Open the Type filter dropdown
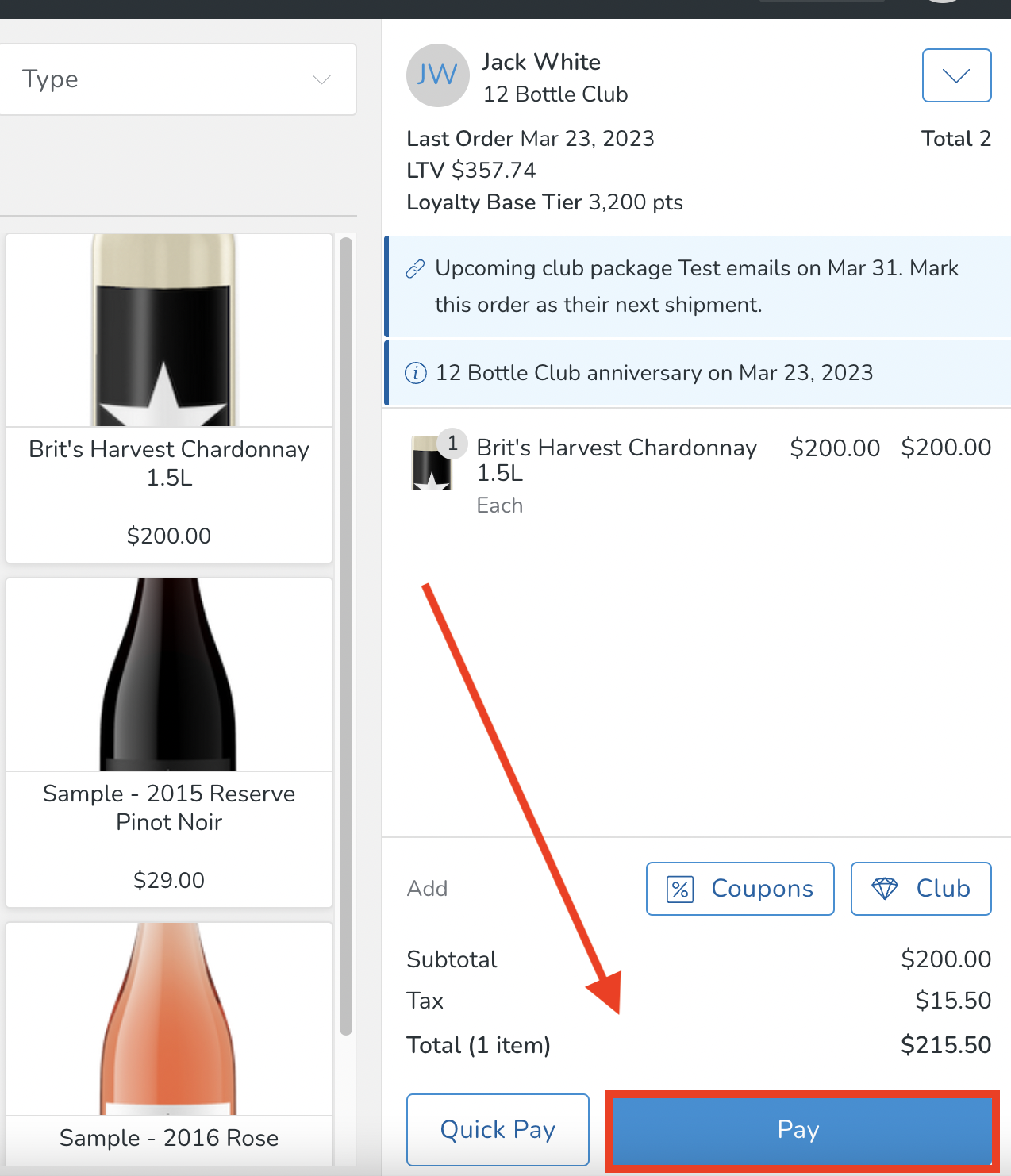This screenshot has height=1176, width=1011. (x=176, y=79)
